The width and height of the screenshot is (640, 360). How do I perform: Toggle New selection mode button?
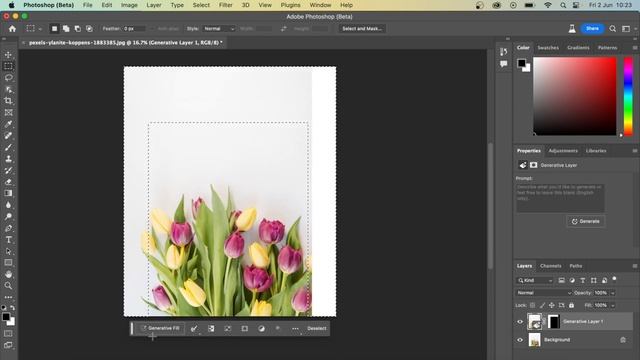pos(54,29)
